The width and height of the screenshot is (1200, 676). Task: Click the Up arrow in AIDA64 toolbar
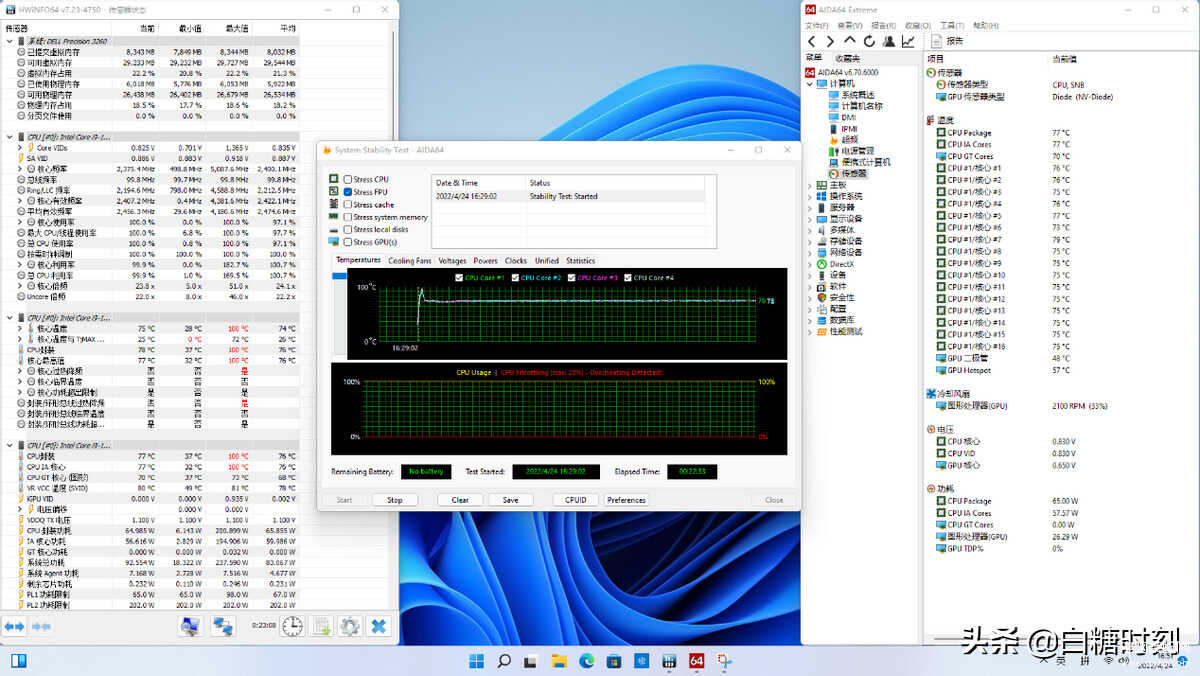pyautogui.click(x=850, y=41)
